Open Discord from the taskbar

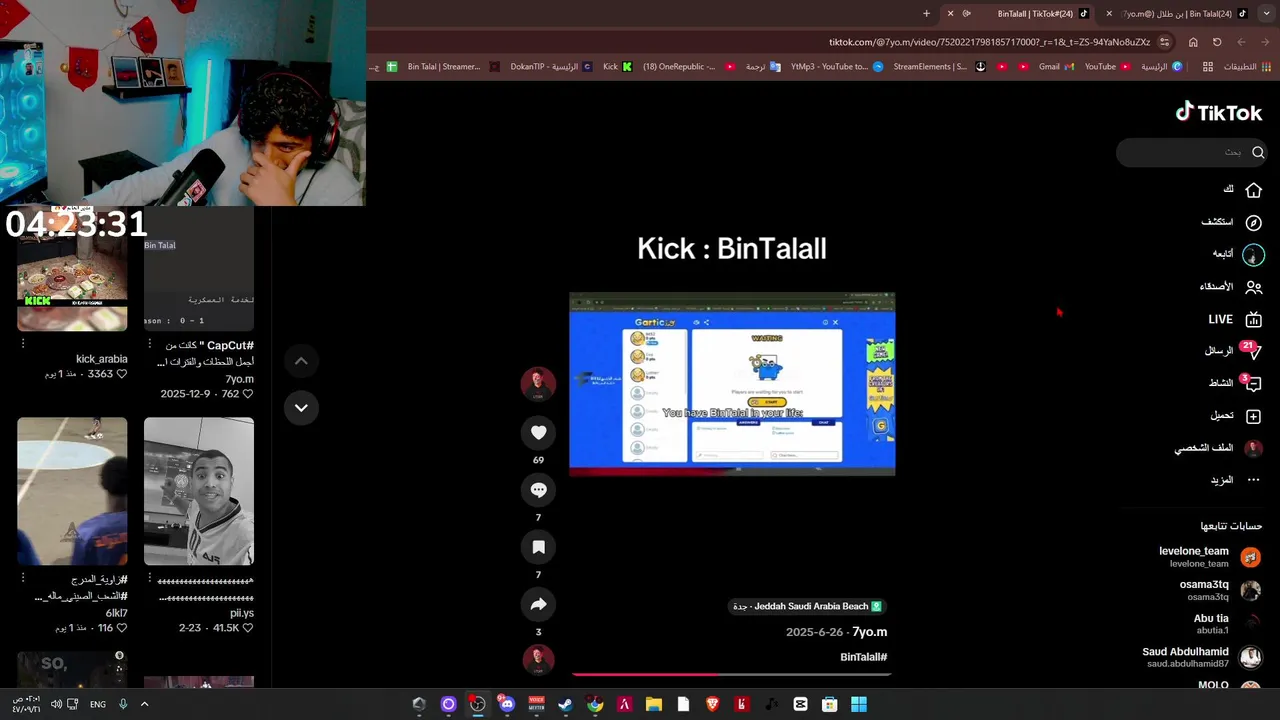507,704
